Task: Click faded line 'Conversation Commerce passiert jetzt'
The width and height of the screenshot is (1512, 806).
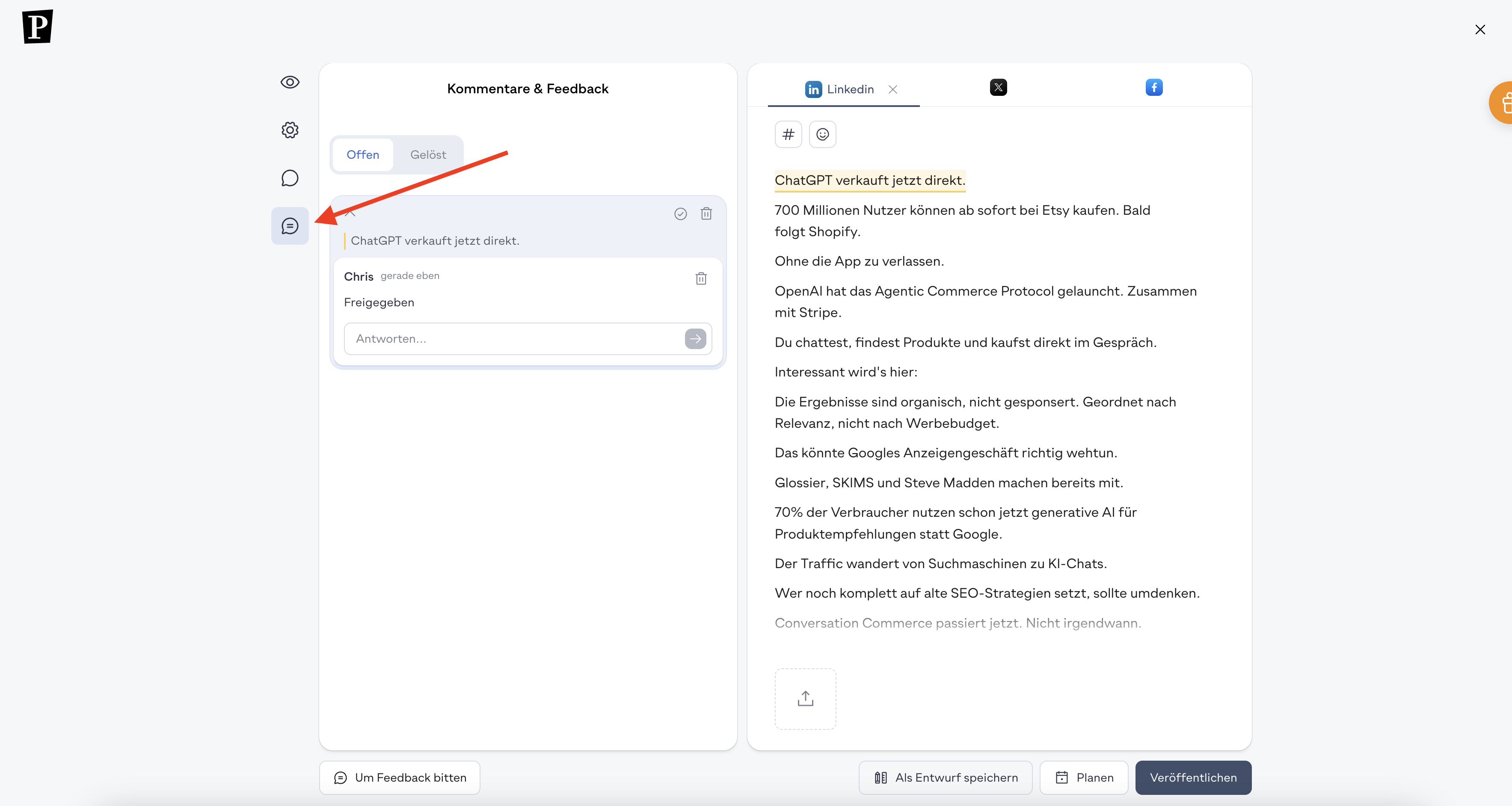Action: pos(958,623)
